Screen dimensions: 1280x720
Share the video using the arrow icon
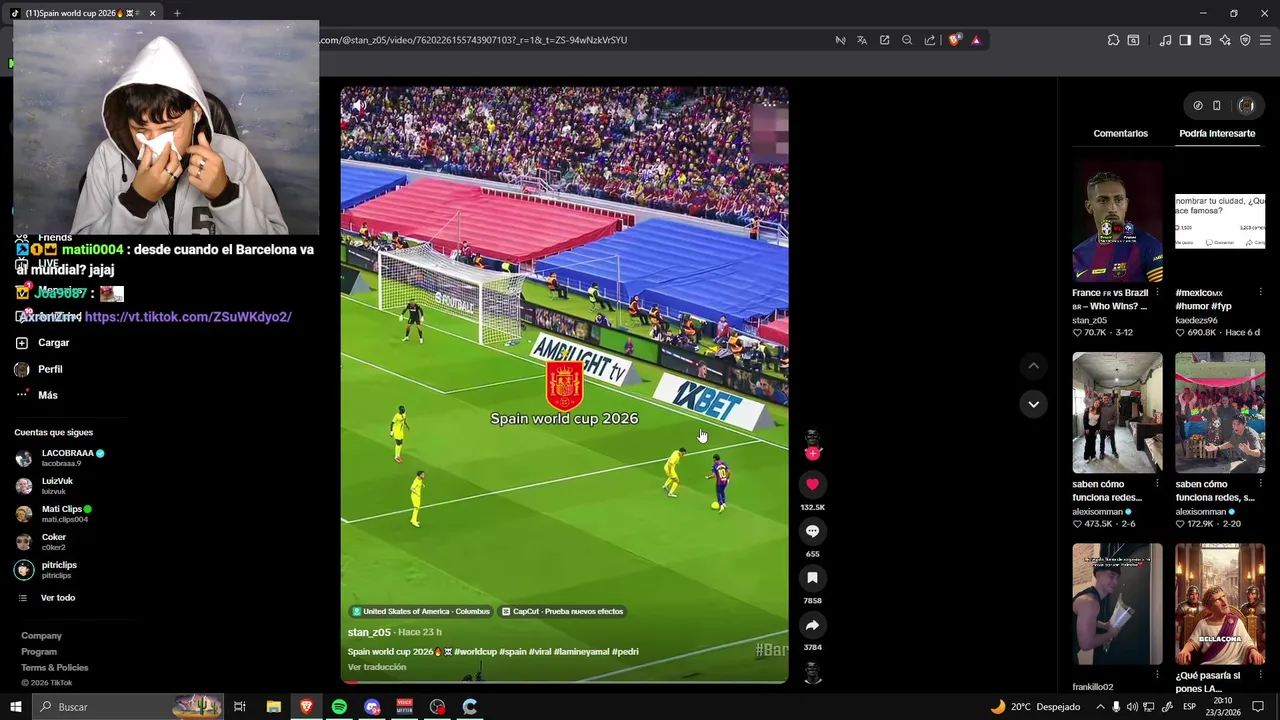tap(812, 625)
